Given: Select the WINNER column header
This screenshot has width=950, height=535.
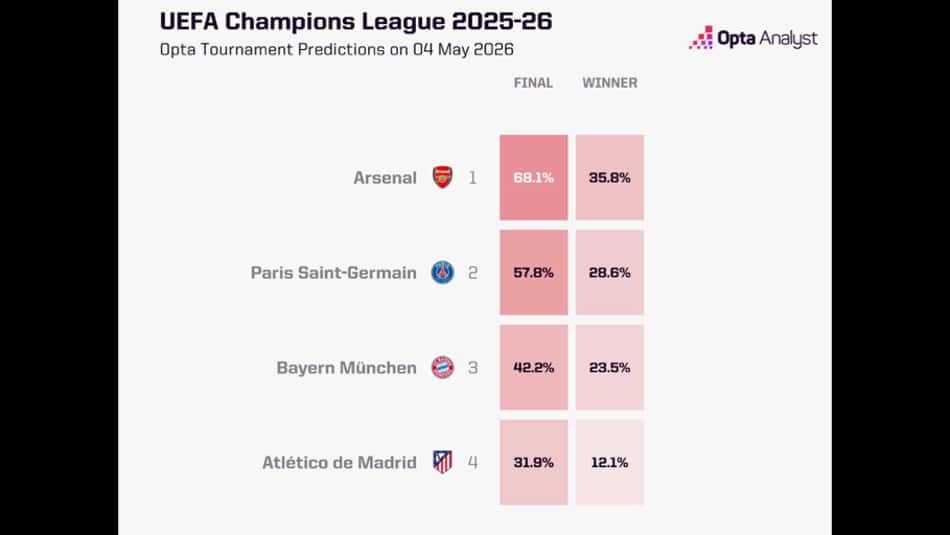Looking at the screenshot, I should 610,83.
